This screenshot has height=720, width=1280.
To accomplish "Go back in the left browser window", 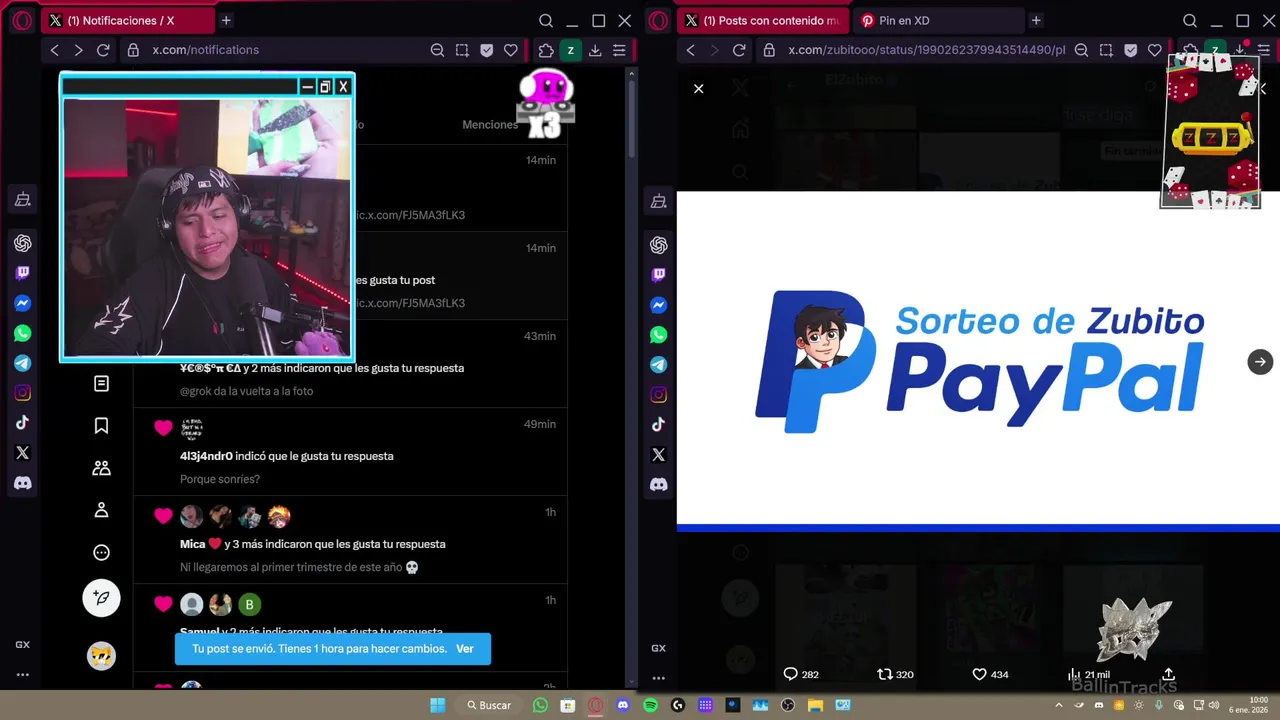I will coord(55,50).
